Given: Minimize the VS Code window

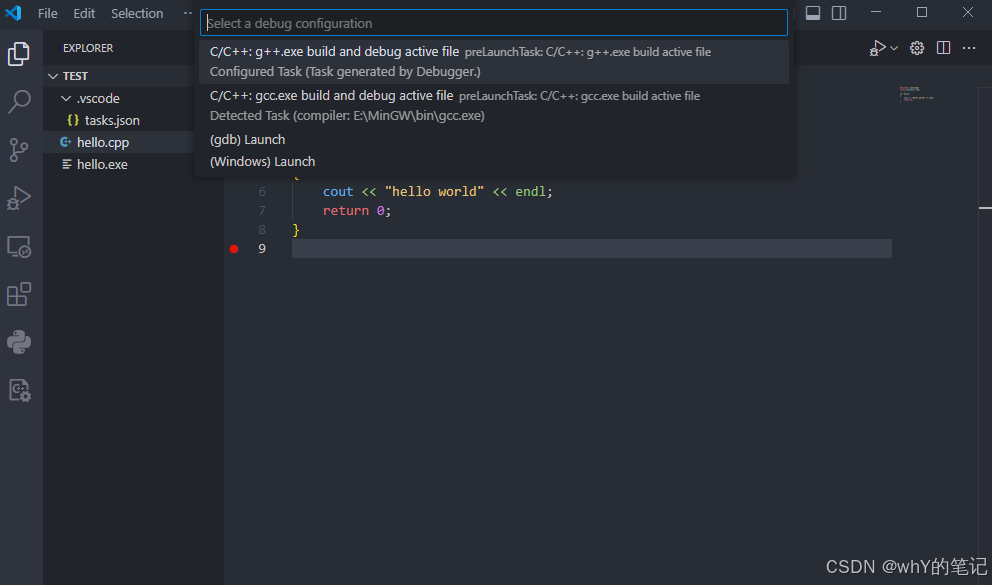Looking at the screenshot, I should 876,13.
